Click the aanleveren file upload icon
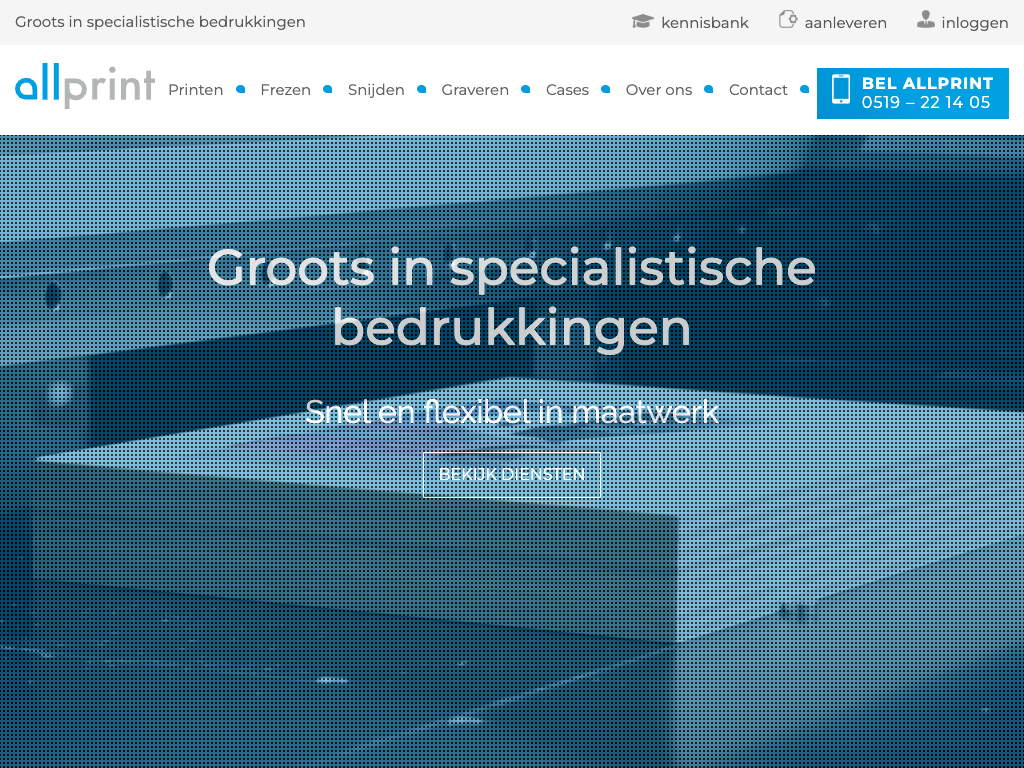Viewport: 1024px width, 768px height. coord(788,20)
